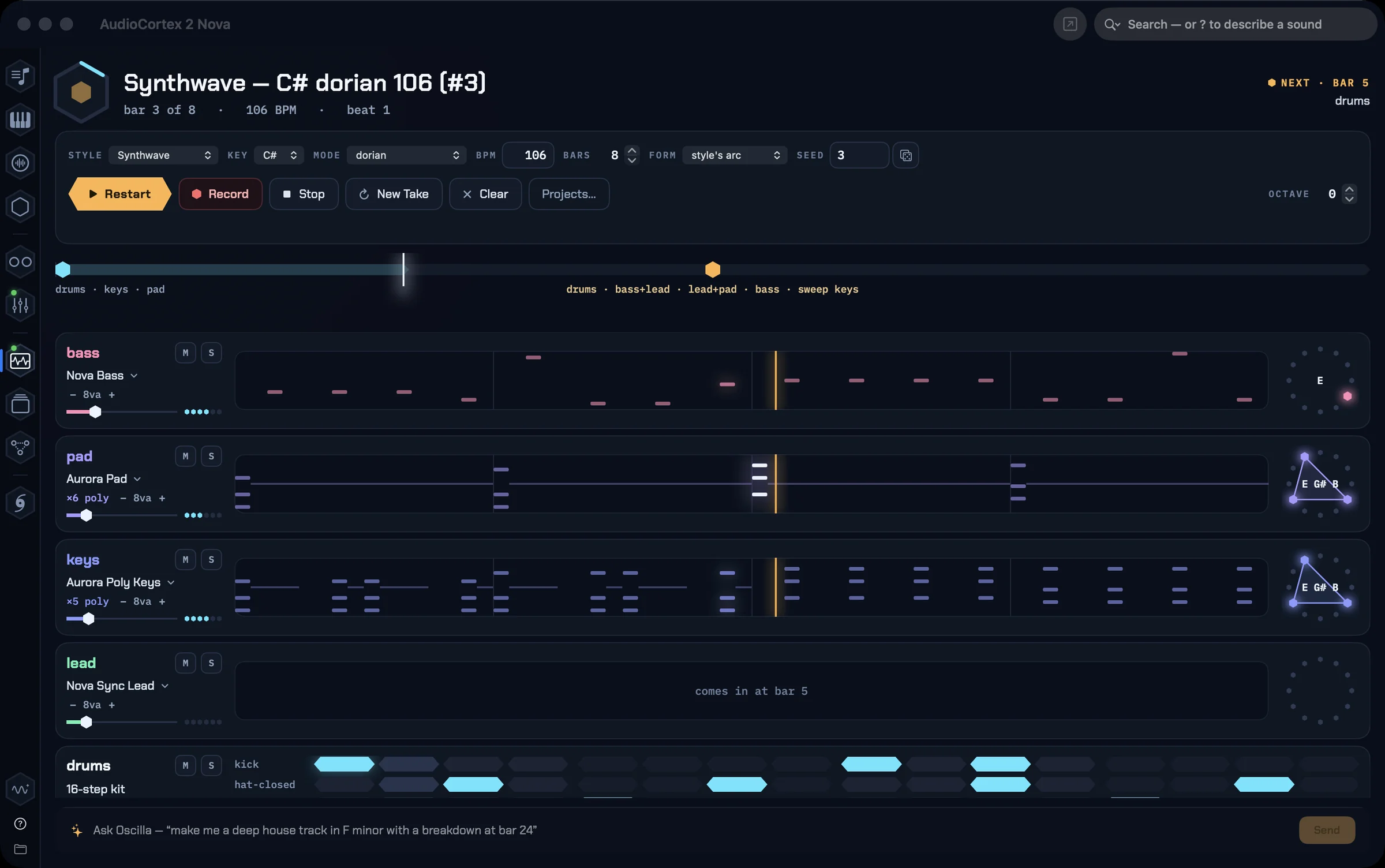The width and height of the screenshot is (1385, 868).
Task: Increase the Bars stepper value
Action: tap(632, 150)
